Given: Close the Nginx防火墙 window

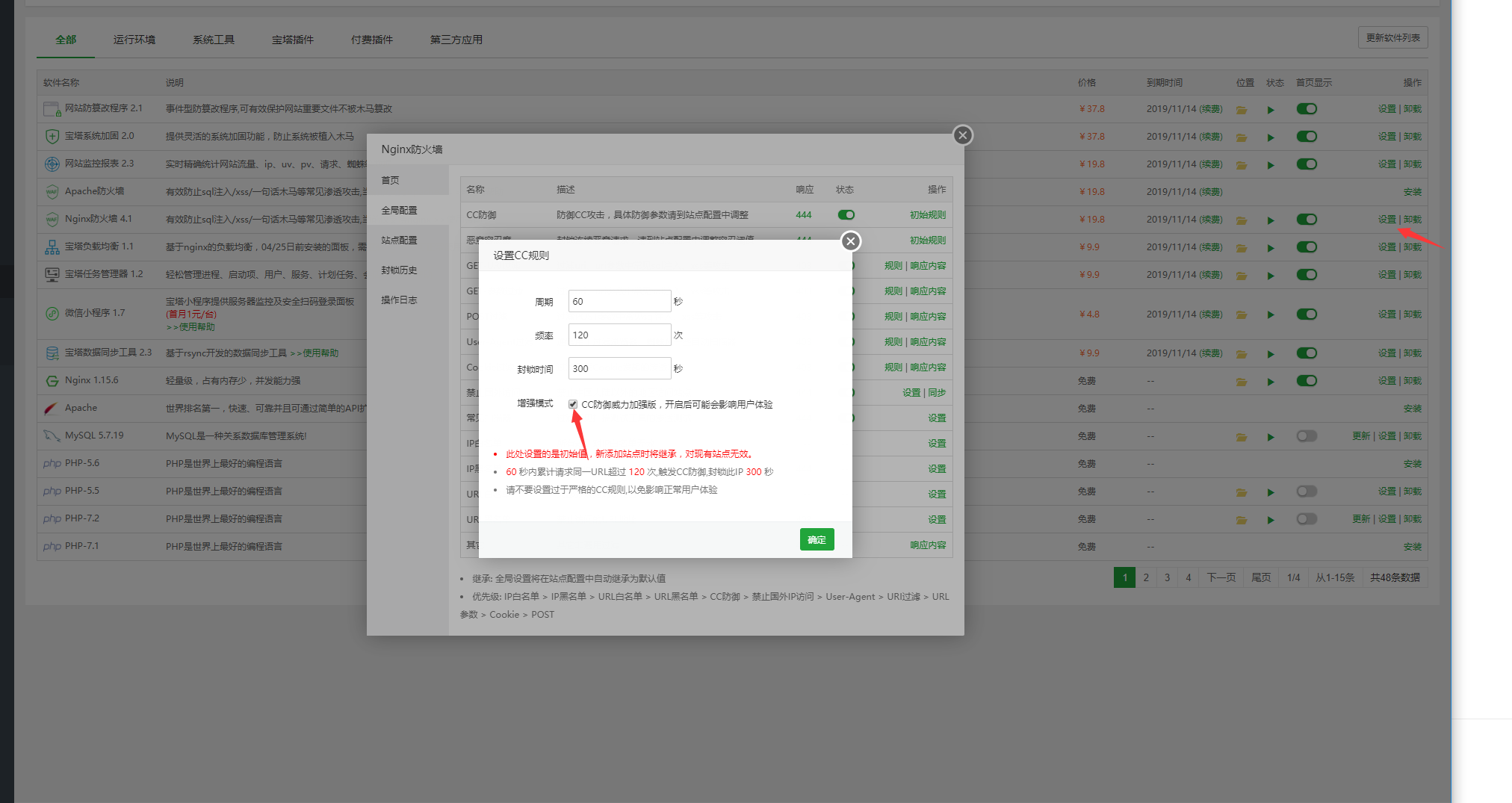Looking at the screenshot, I should click(x=963, y=135).
